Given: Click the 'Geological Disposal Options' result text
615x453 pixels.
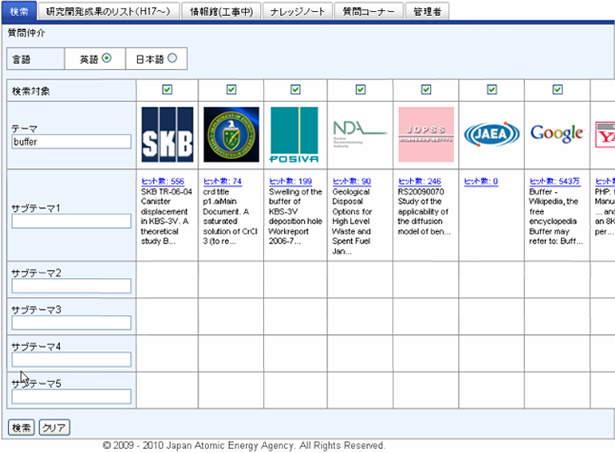Looking at the screenshot, I should [352, 221].
